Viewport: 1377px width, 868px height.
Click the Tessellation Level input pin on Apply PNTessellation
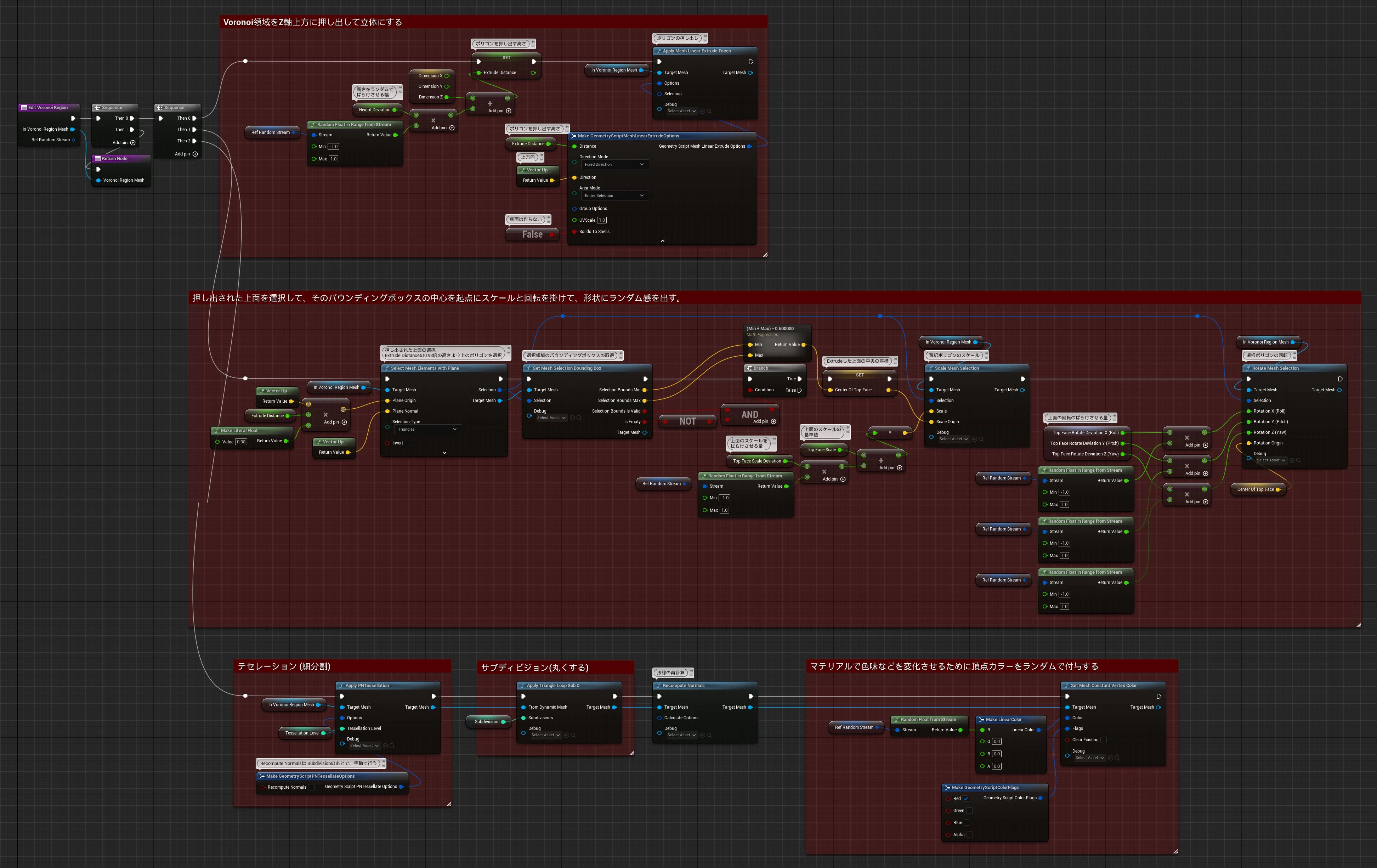click(x=342, y=728)
